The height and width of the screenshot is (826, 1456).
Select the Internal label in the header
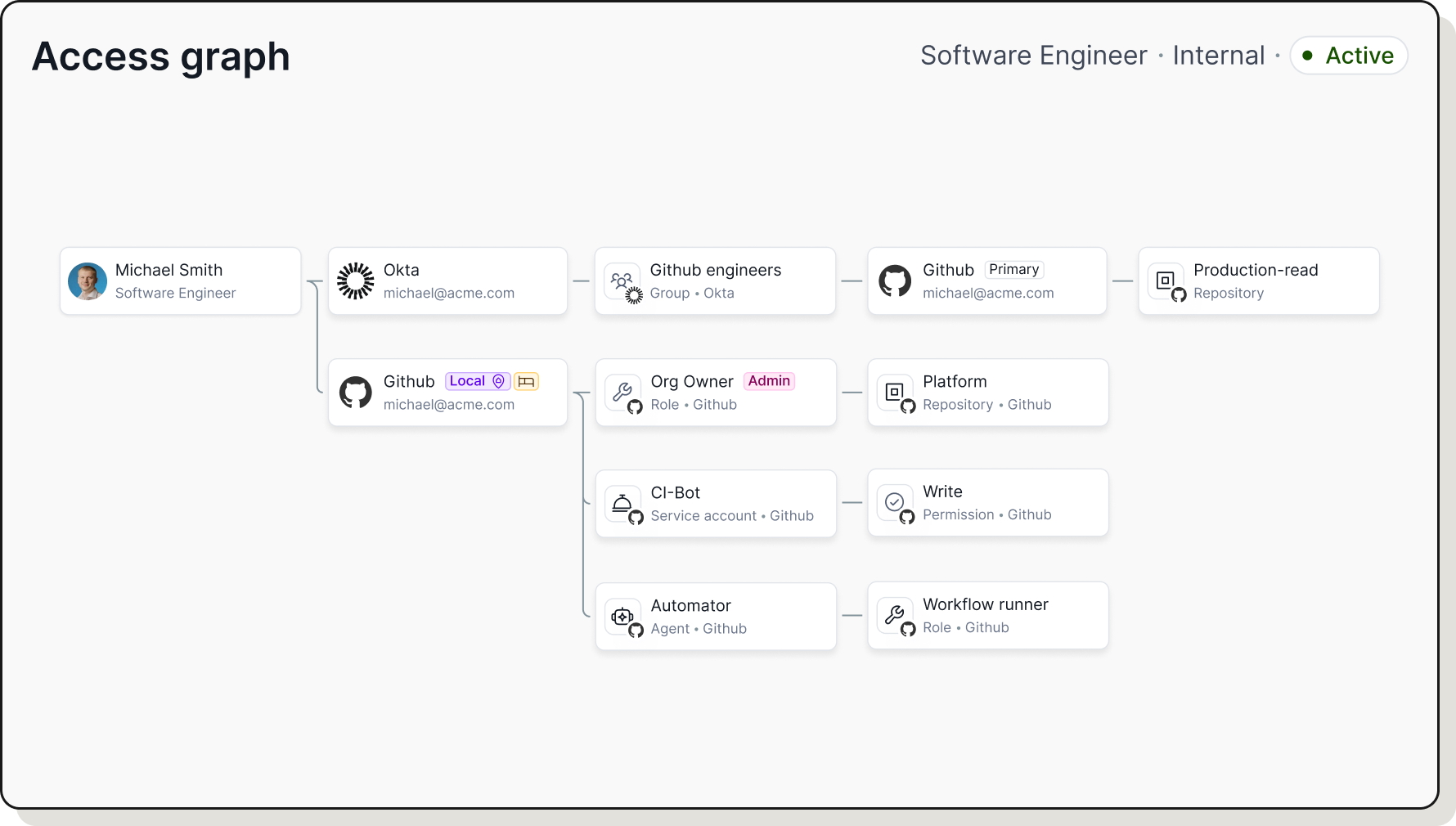(x=1218, y=55)
